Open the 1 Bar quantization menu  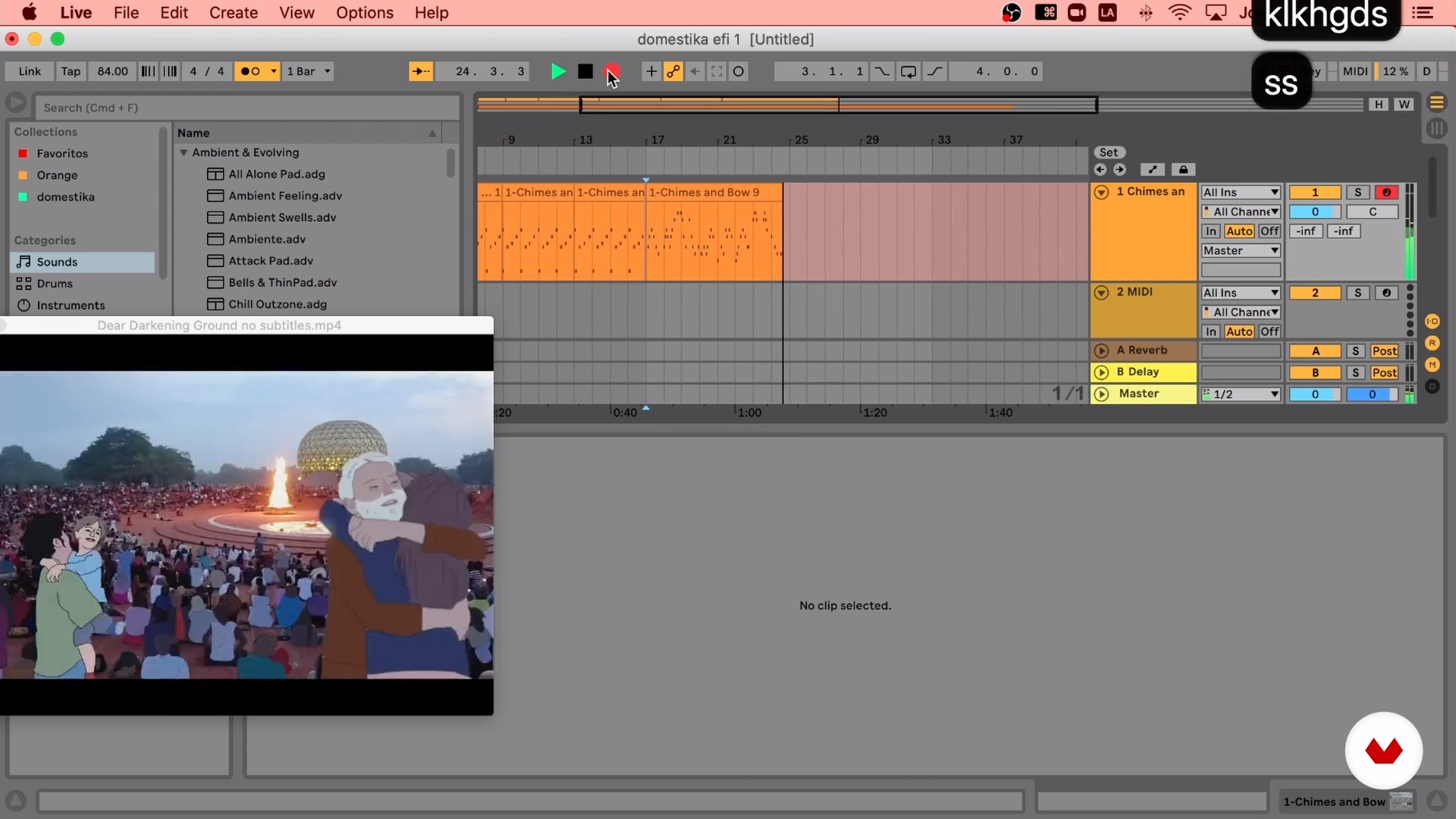[x=309, y=71]
